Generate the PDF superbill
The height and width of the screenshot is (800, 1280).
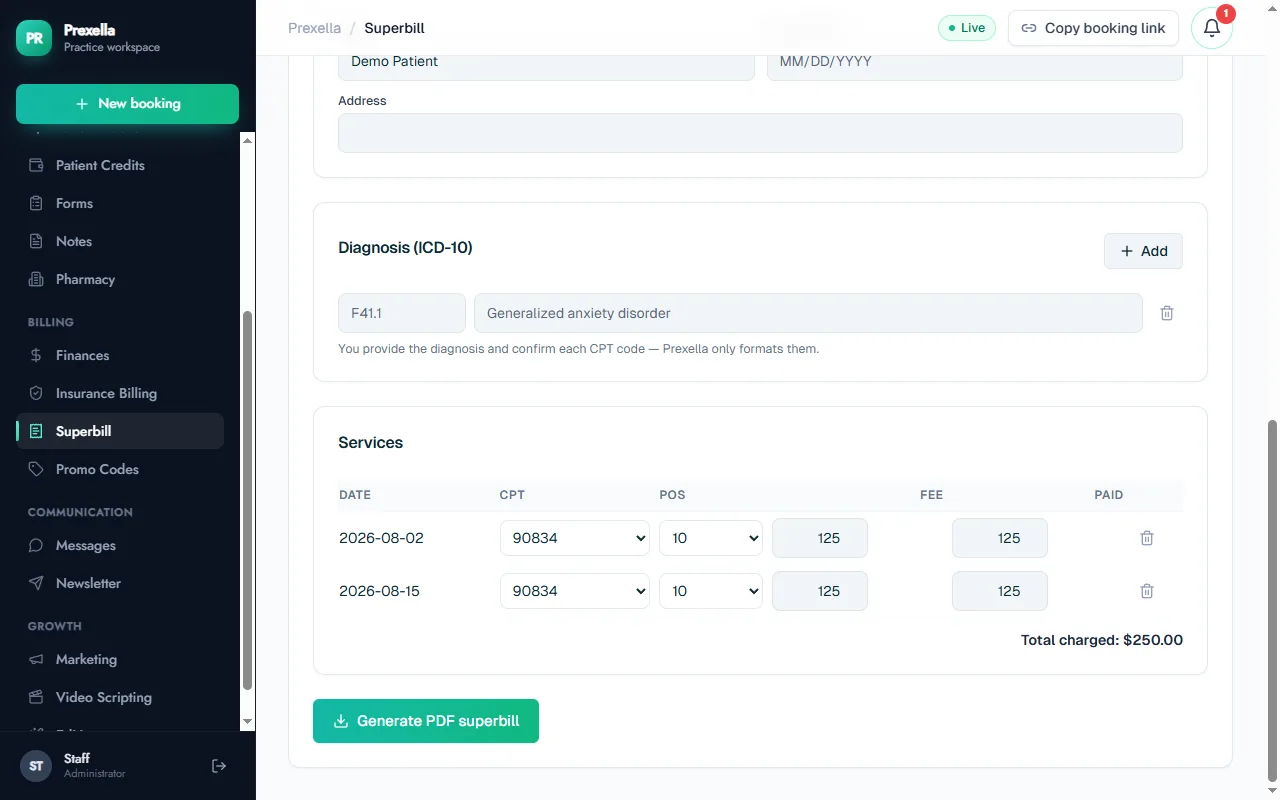point(426,721)
